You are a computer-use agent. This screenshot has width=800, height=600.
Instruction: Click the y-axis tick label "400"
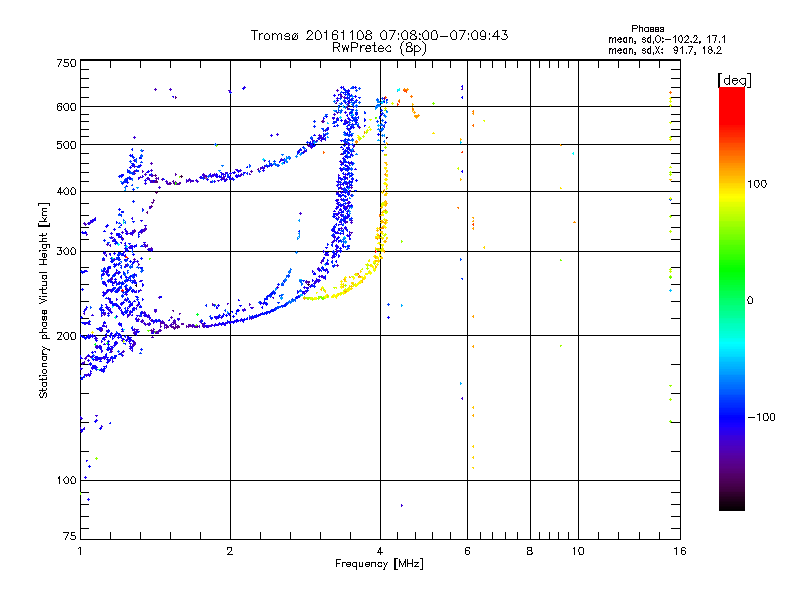[66, 191]
